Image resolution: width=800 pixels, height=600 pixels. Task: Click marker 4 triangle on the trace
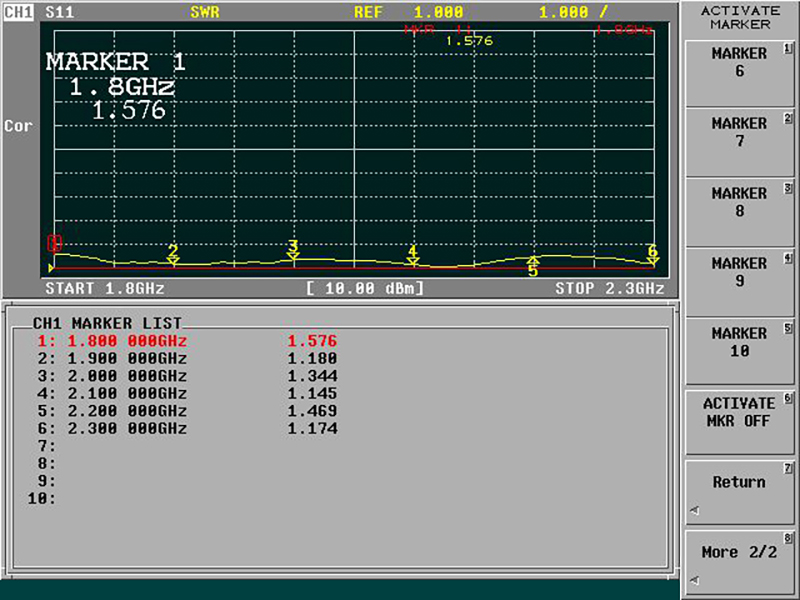click(x=412, y=255)
